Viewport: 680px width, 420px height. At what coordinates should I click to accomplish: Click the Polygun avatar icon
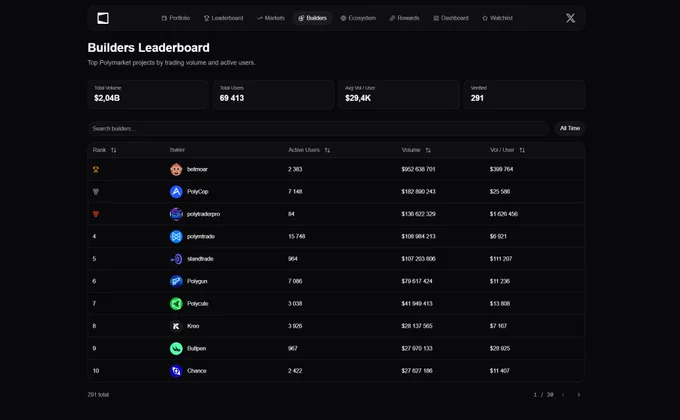[176, 281]
